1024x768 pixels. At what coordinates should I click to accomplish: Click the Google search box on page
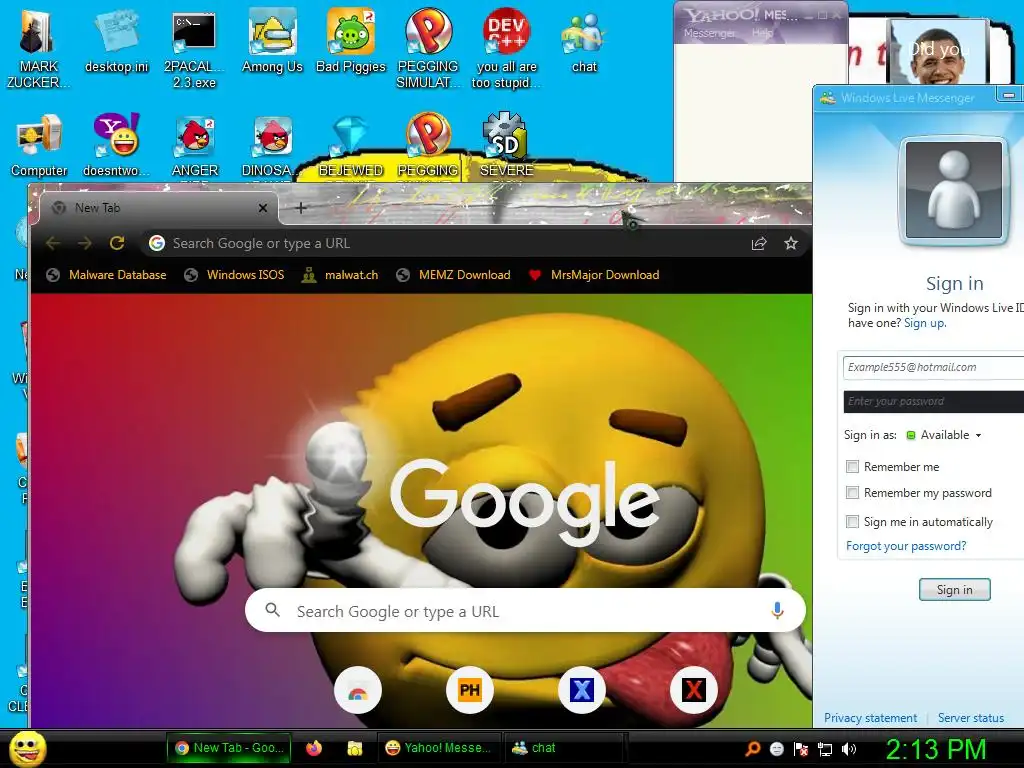tap(525, 611)
